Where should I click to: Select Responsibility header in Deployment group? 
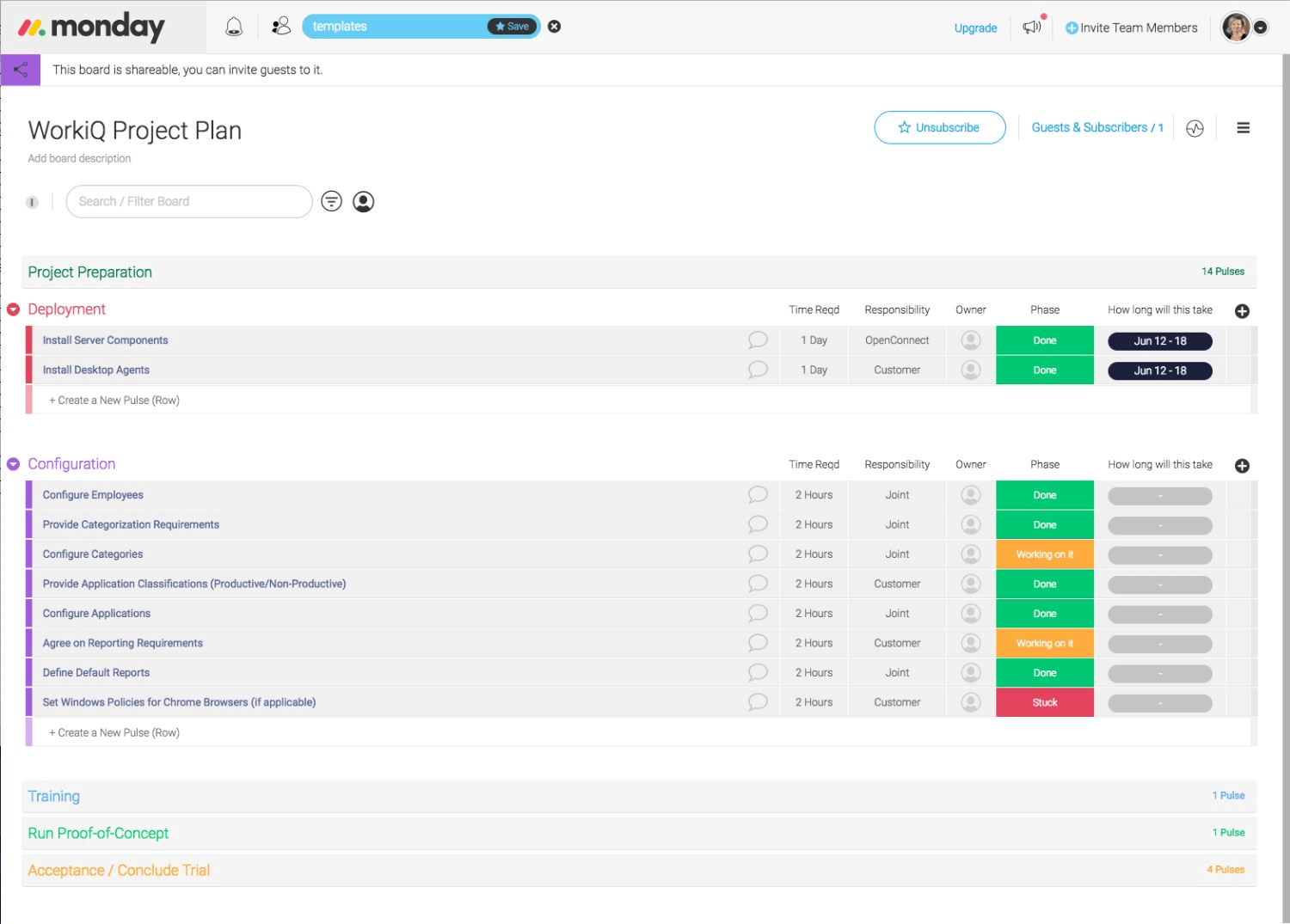pos(897,310)
